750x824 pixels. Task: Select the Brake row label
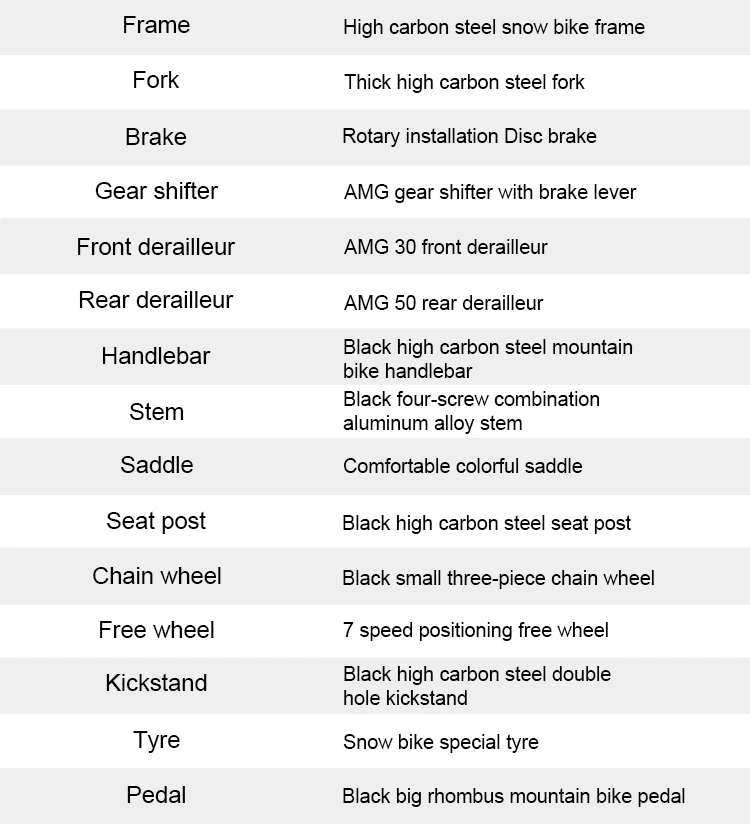point(156,137)
